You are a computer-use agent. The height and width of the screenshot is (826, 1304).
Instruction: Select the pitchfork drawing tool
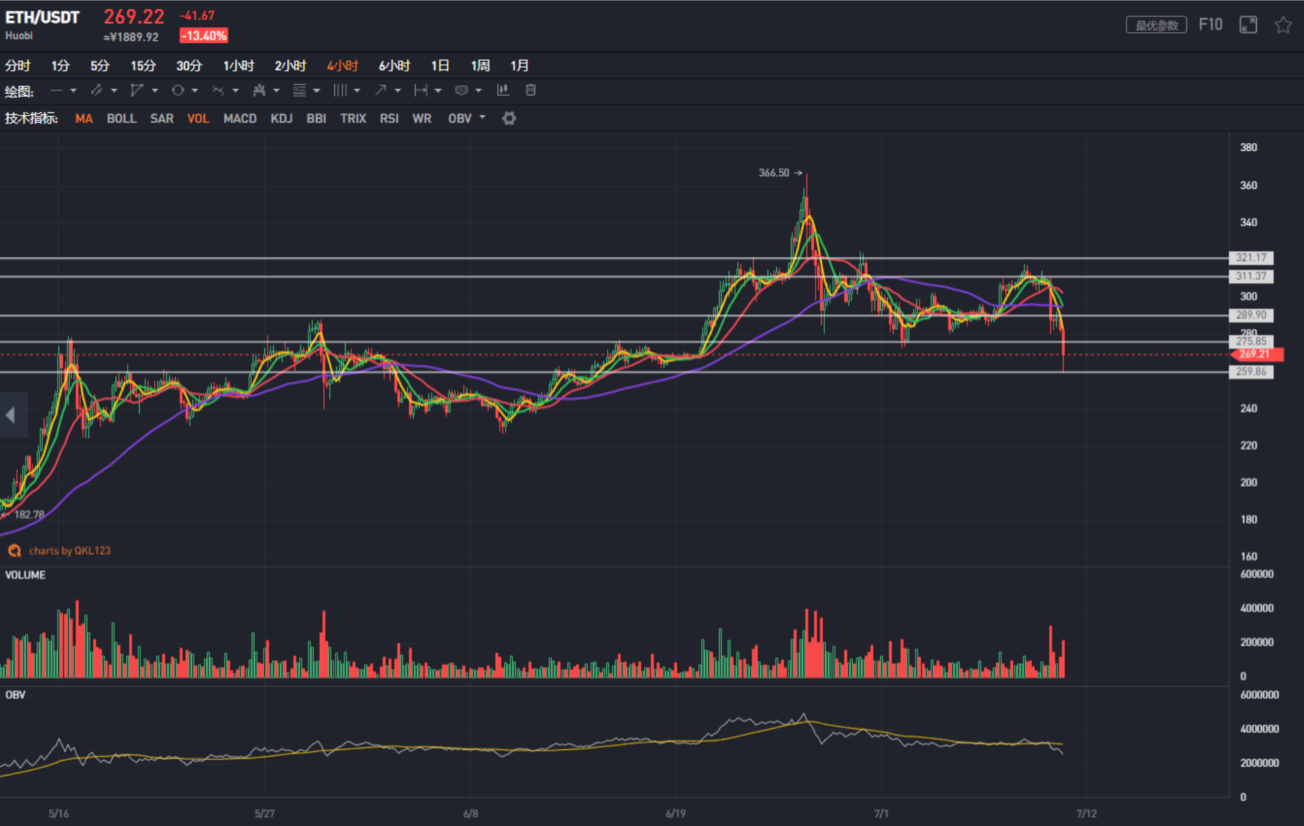pyautogui.click(x=259, y=90)
